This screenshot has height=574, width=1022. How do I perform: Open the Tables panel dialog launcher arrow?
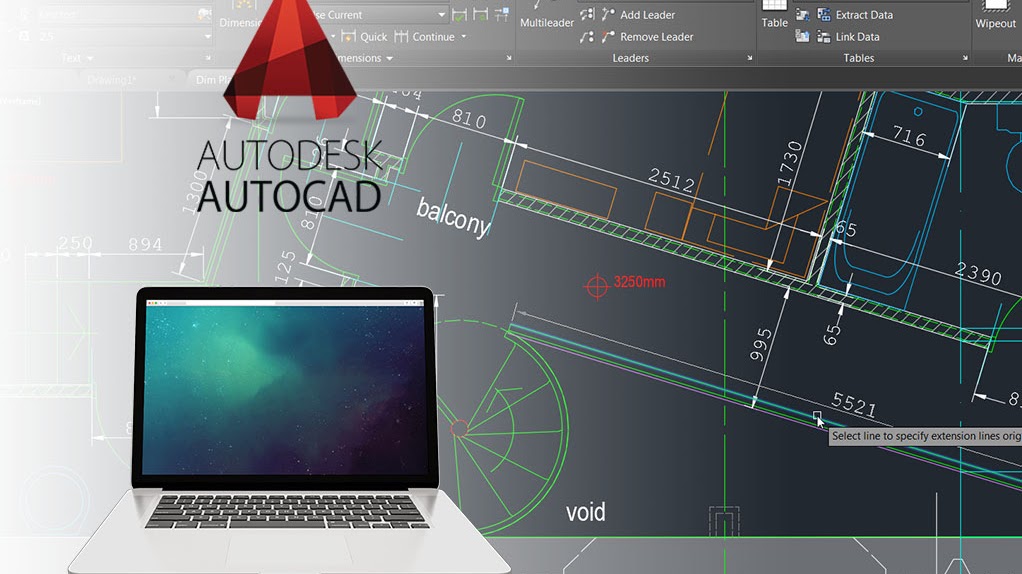(x=965, y=58)
